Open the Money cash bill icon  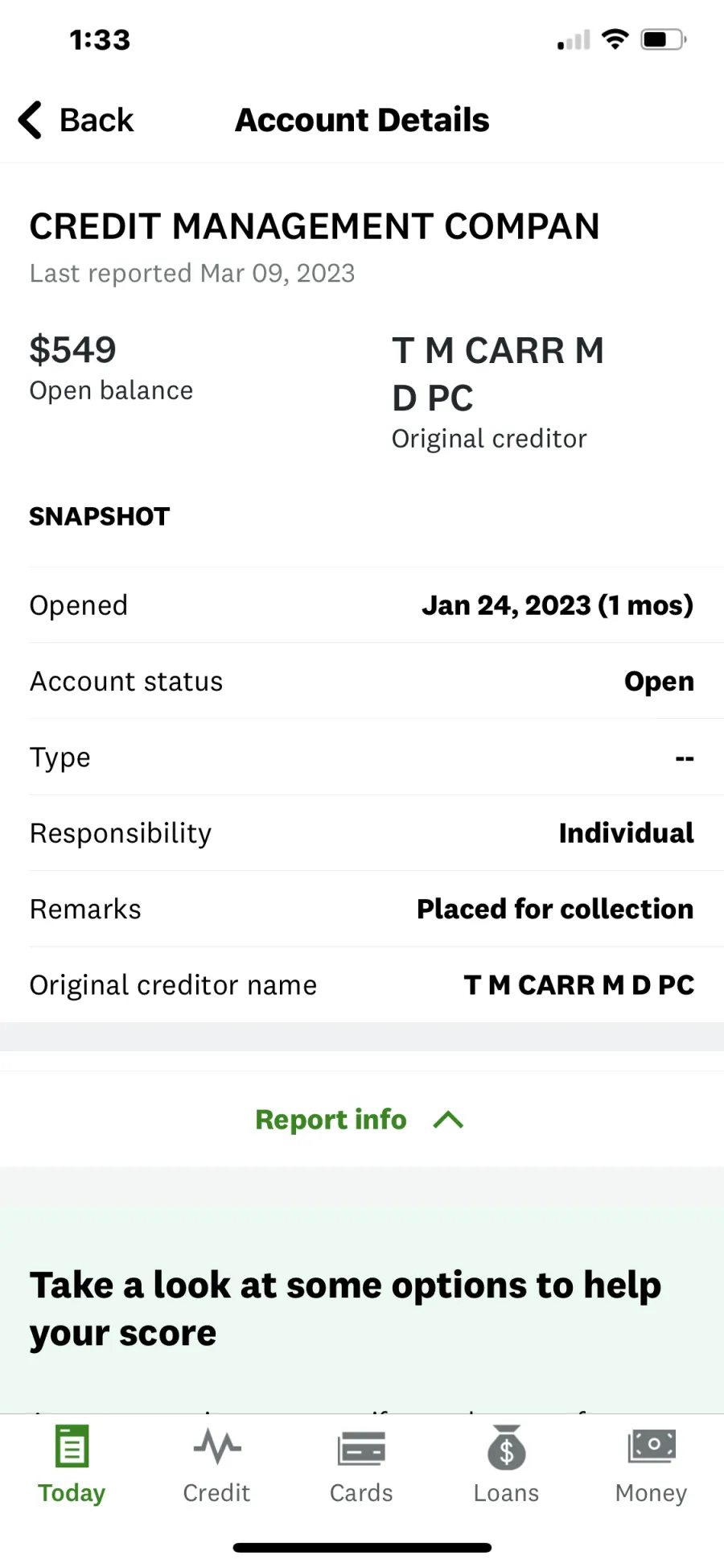pyautogui.click(x=652, y=1446)
